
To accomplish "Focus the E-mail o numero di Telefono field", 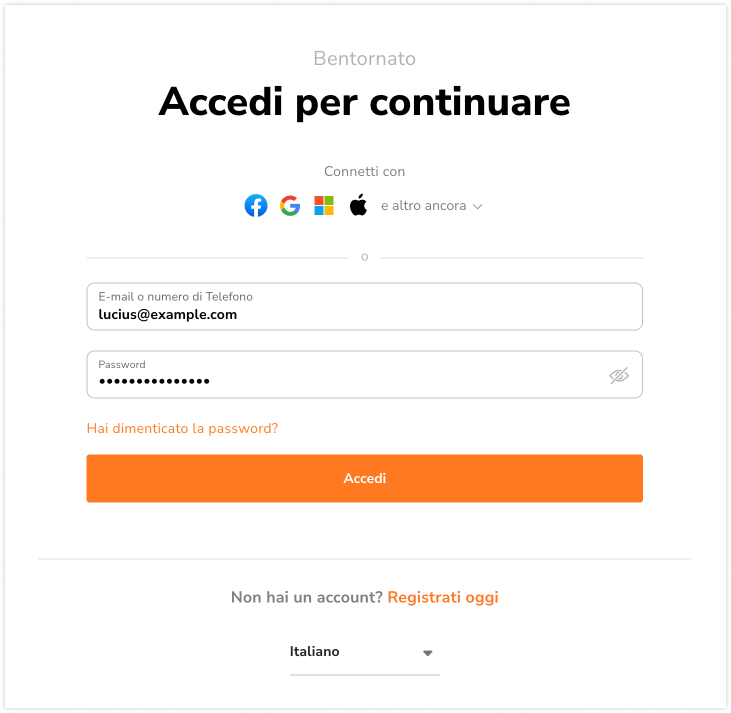I will point(364,307).
